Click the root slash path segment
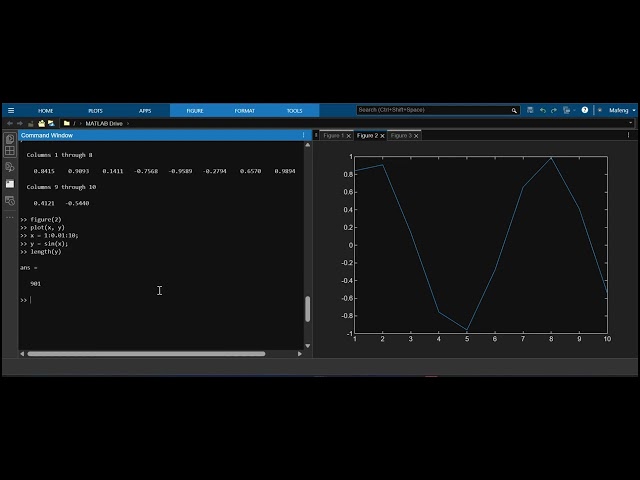The width and height of the screenshot is (640, 480). click(x=74, y=123)
